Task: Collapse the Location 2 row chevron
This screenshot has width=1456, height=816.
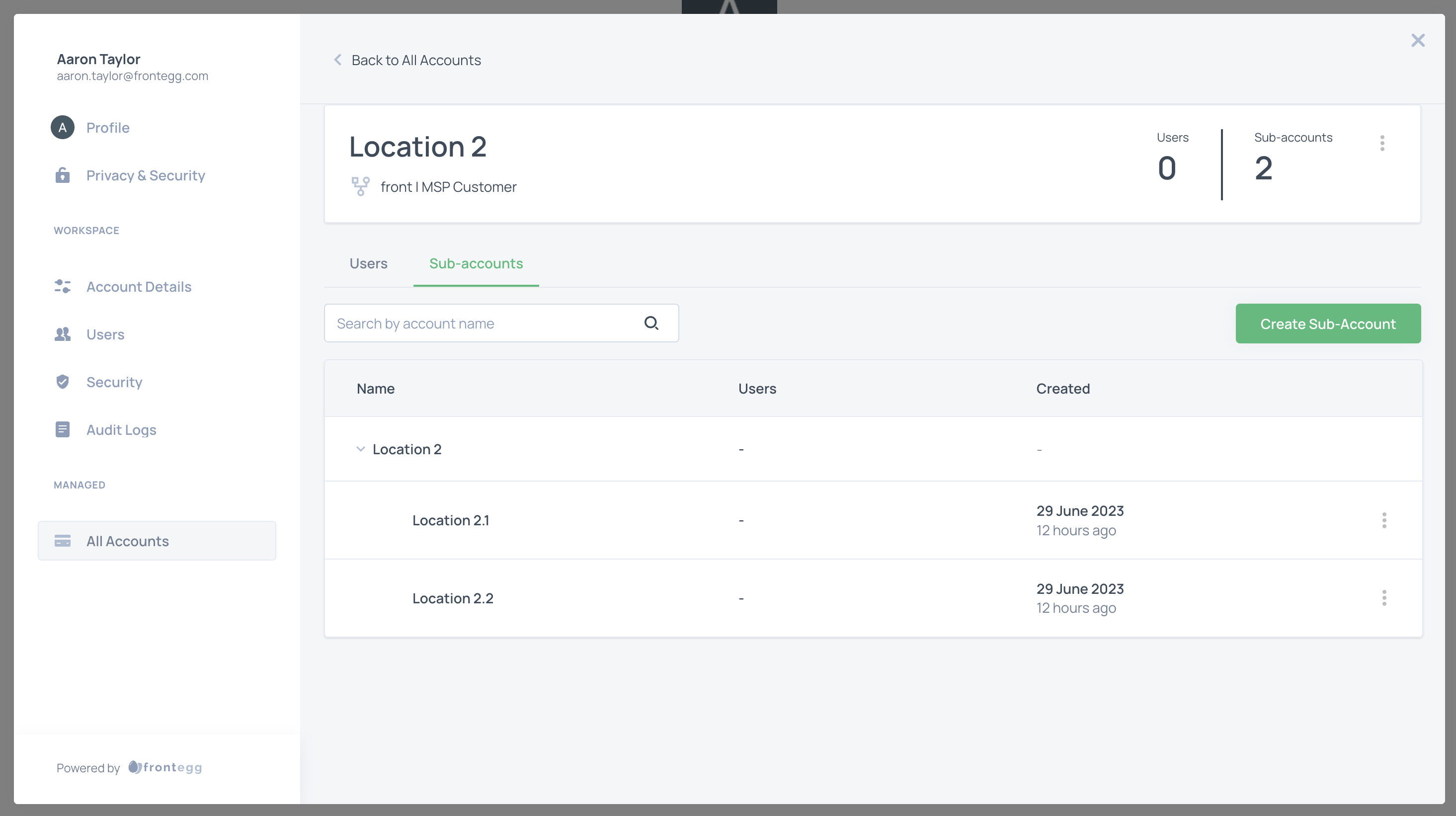Action: pyautogui.click(x=360, y=449)
